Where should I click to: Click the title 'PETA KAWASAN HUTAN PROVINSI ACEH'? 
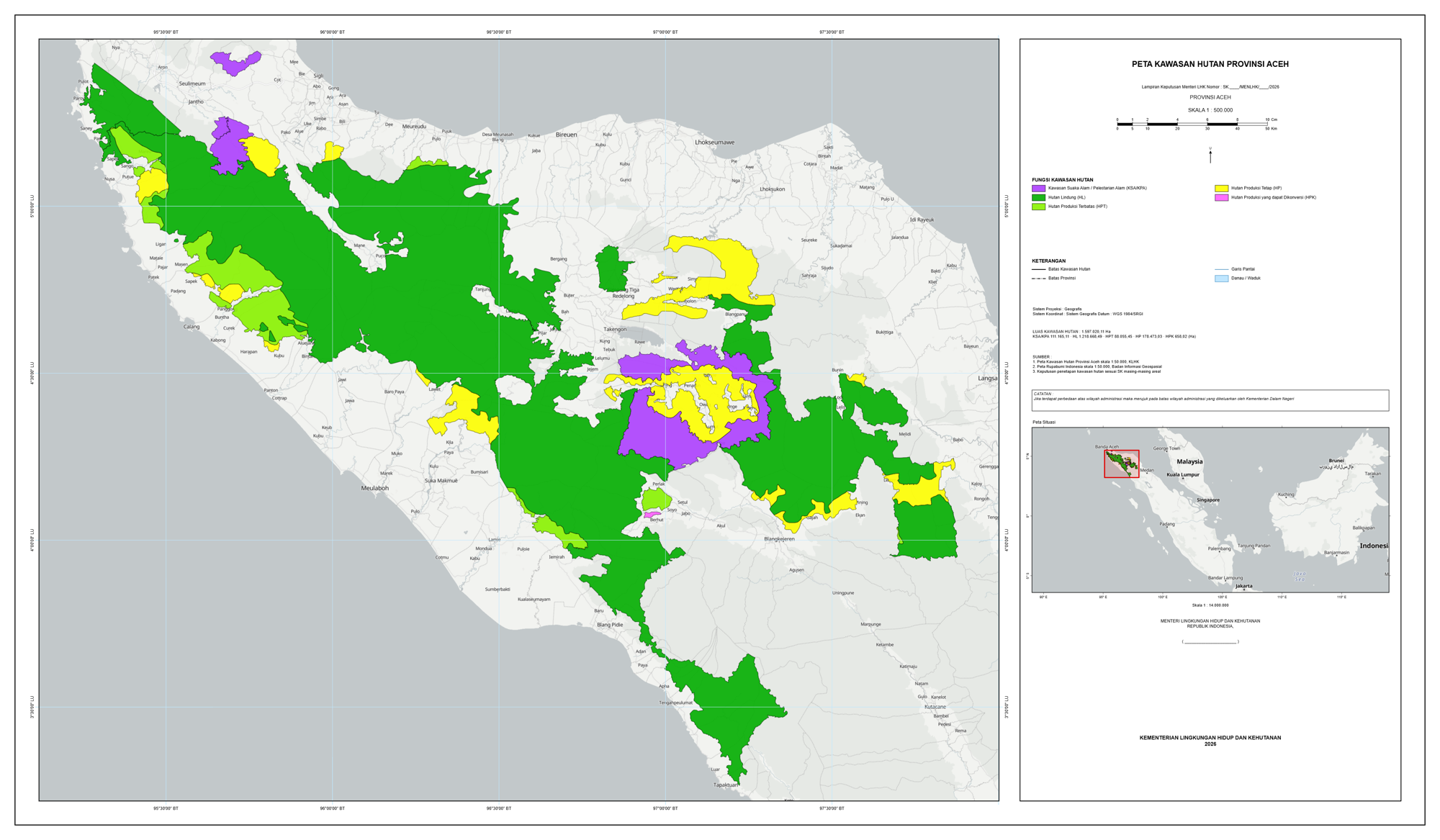(x=1210, y=64)
